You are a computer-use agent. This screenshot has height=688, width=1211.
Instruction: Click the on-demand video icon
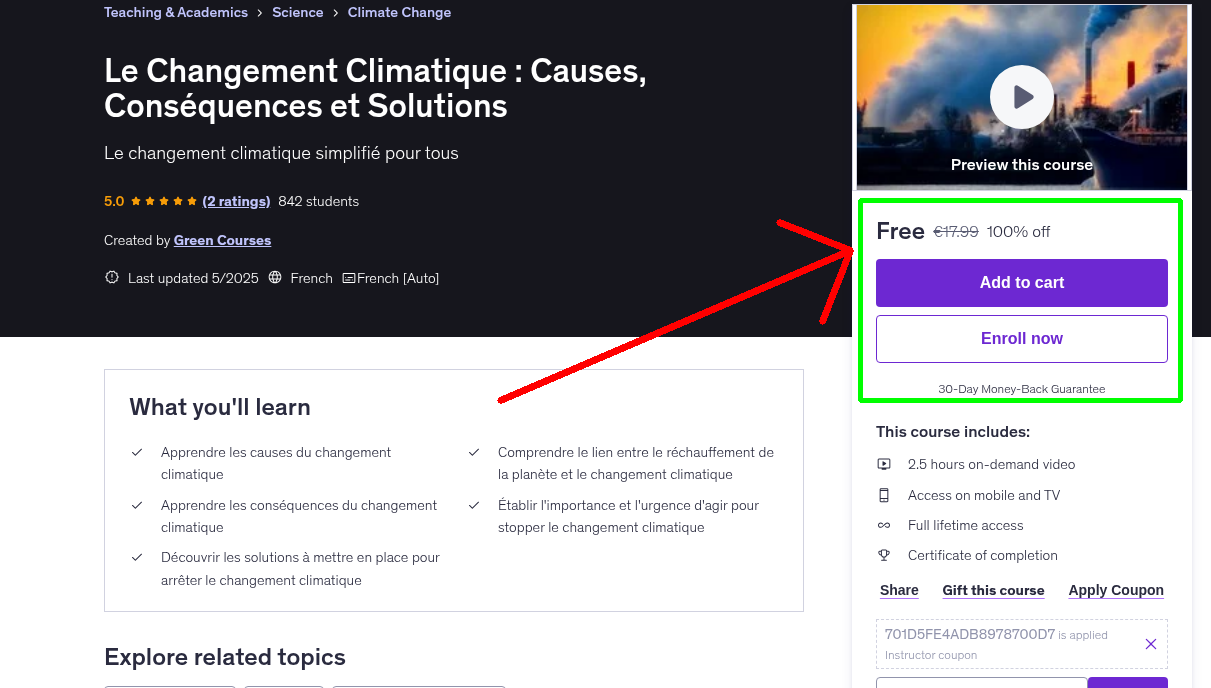(884, 464)
